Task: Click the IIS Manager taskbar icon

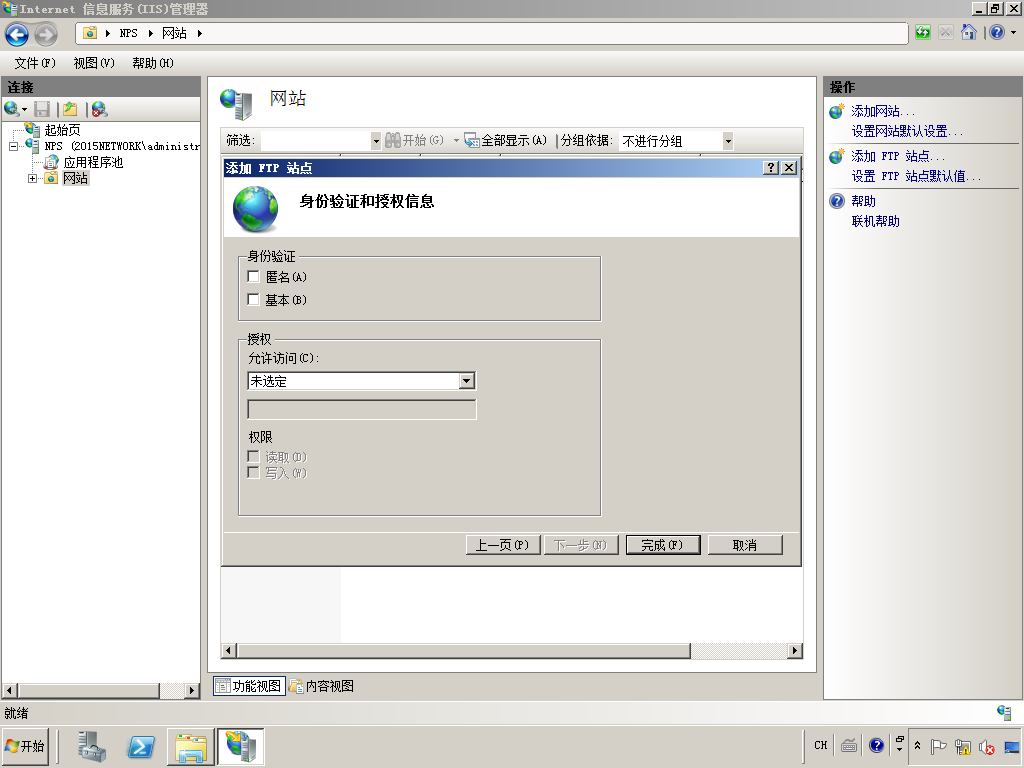Action: [241, 747]
